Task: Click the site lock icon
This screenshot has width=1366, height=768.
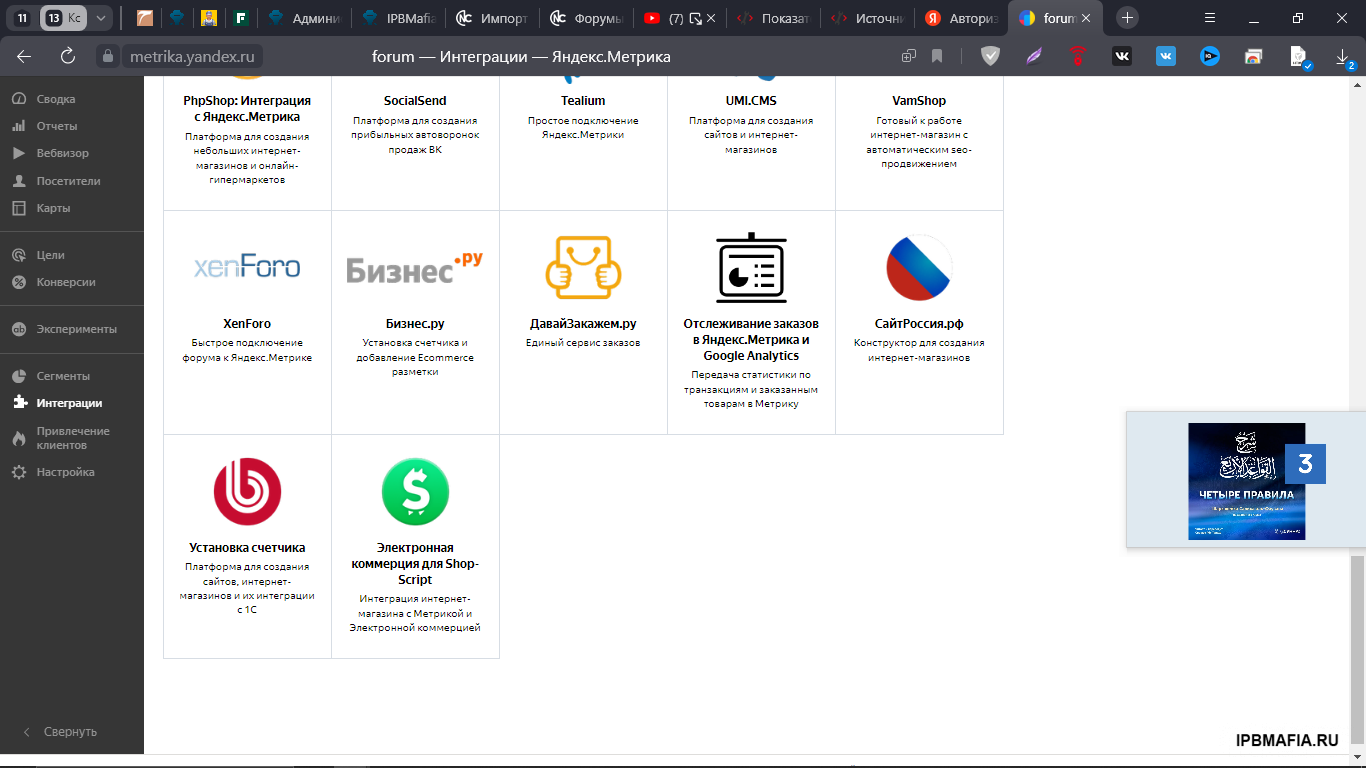Action: tap(108, 57)
